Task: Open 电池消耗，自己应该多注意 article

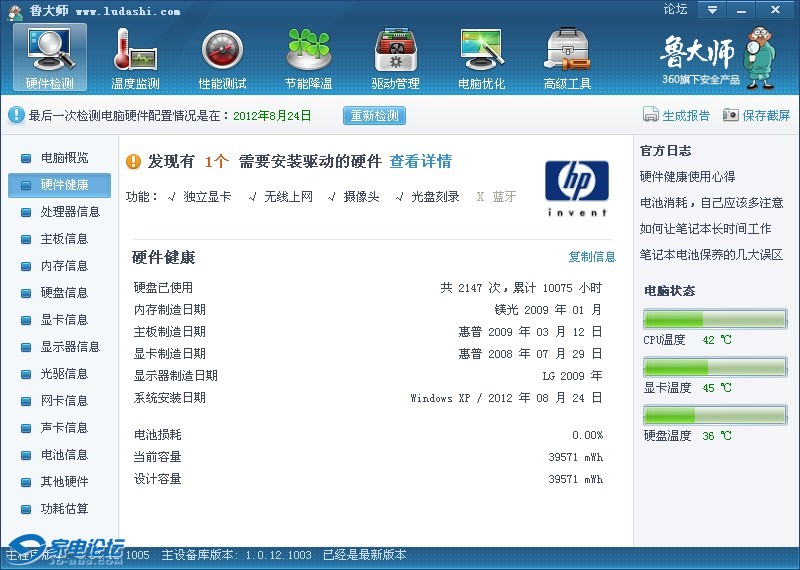Action: pos(711,203)
